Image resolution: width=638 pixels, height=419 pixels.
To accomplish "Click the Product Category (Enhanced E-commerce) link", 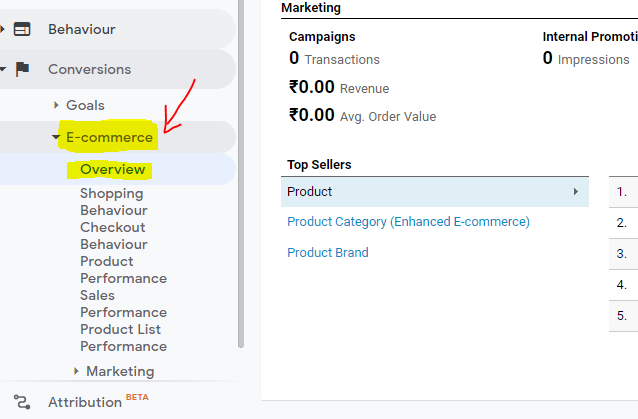I will pyautogui.click(x=408, y=222).
